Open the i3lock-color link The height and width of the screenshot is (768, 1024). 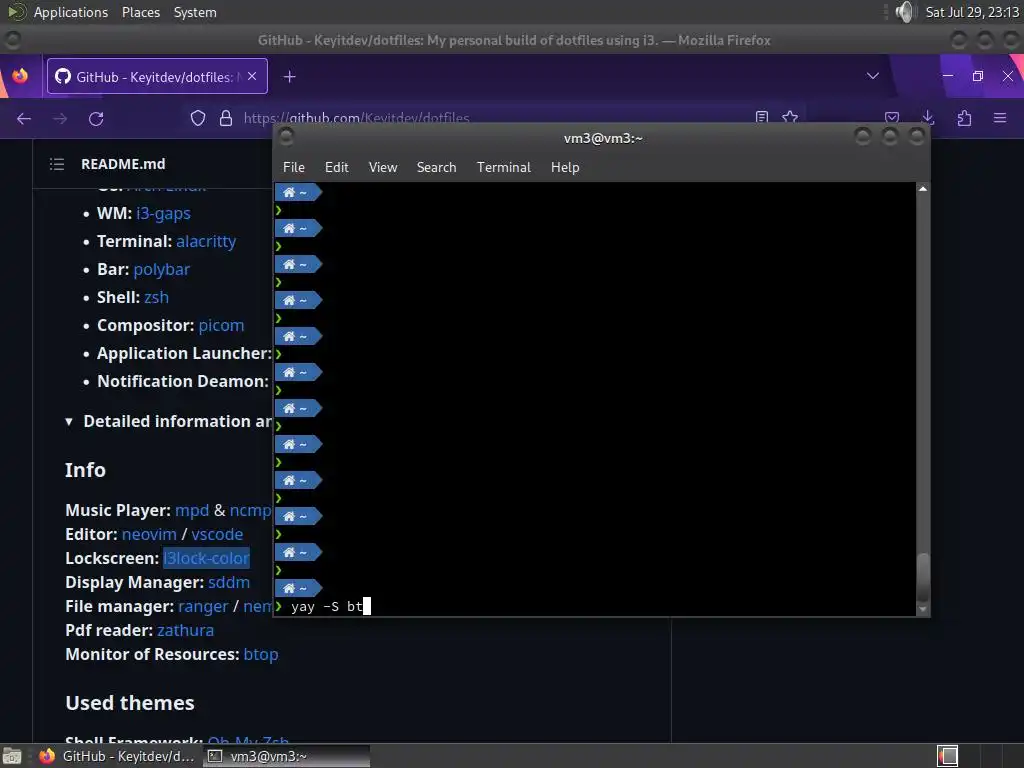[x=206, y=558]
